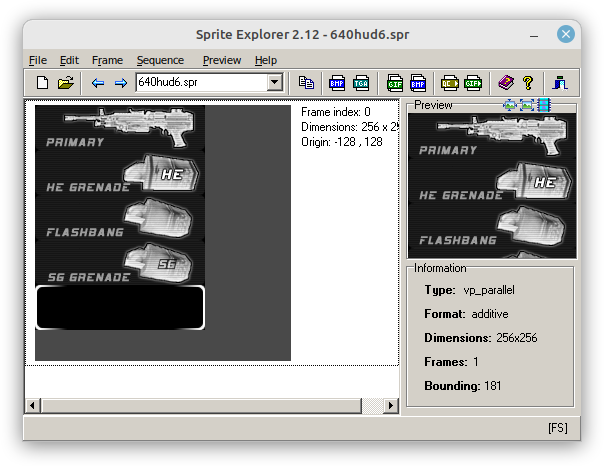Open the purple help book icon

(506, 83)
